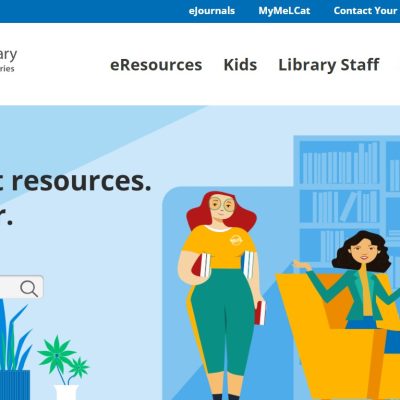Click the "resources." headline text
The image size is (400, 400).
tap(82, 181)
